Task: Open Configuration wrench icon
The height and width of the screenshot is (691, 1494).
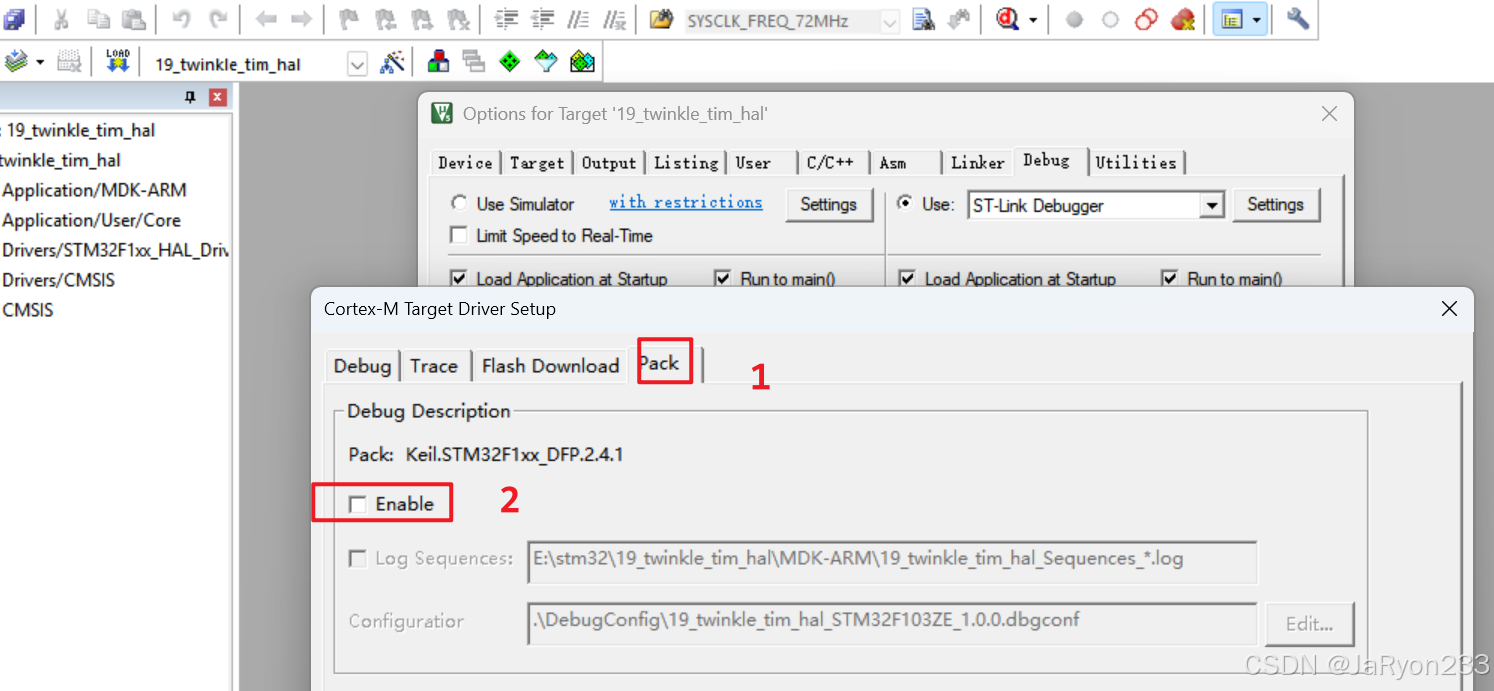Action: (x=1298, y=19)
